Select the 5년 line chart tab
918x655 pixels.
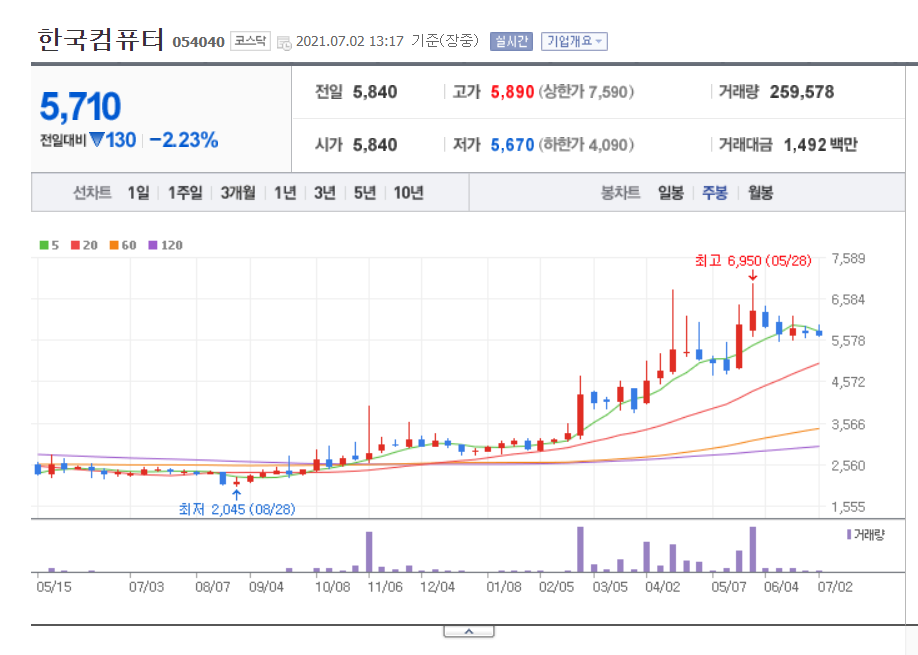365,193
